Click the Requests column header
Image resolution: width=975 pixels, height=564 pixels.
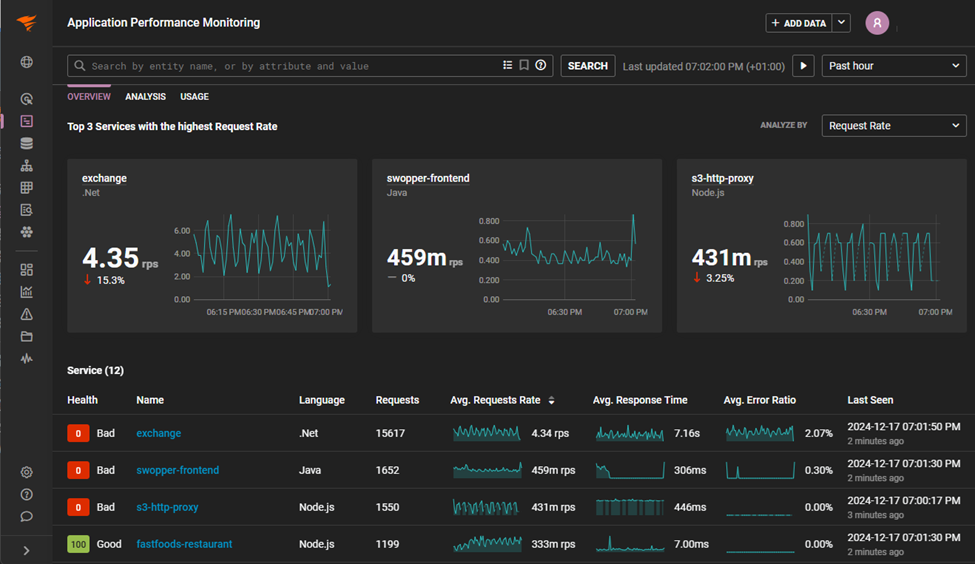coord(397,400)
